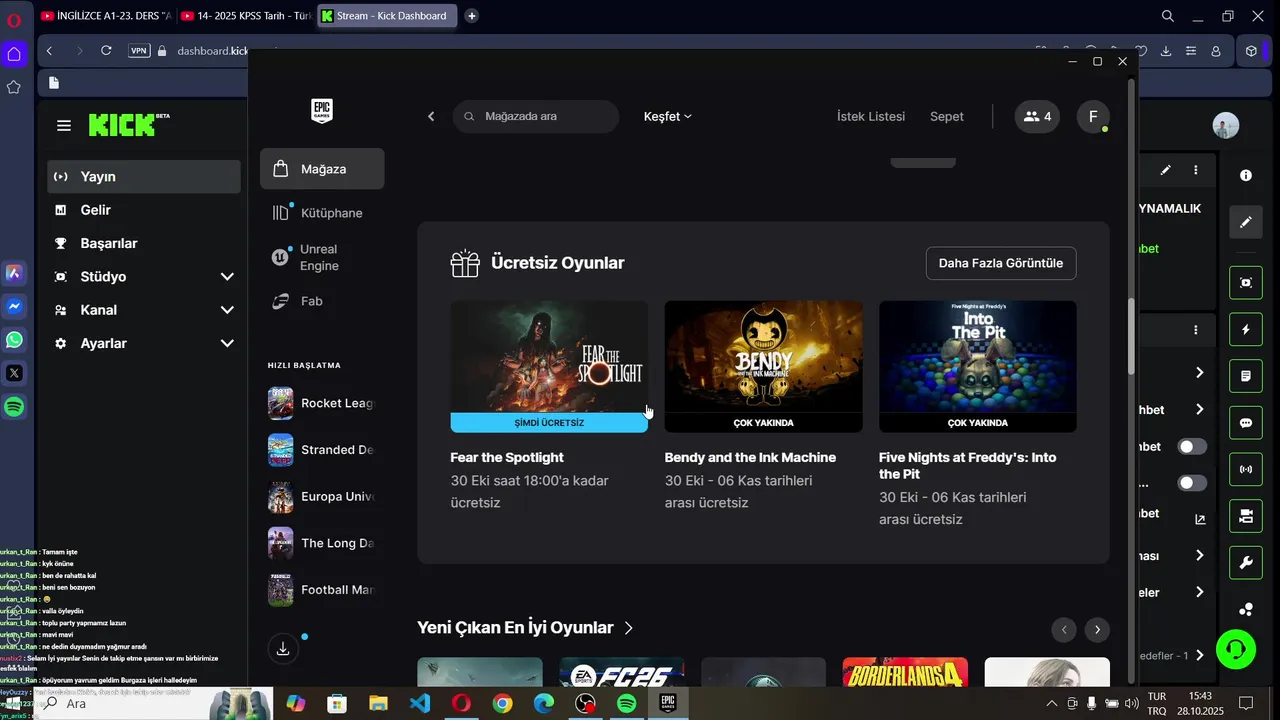Click the Epic Games logo in the launcher
The height and width of the screenshot is (720, 1280).
pos(321,111)
